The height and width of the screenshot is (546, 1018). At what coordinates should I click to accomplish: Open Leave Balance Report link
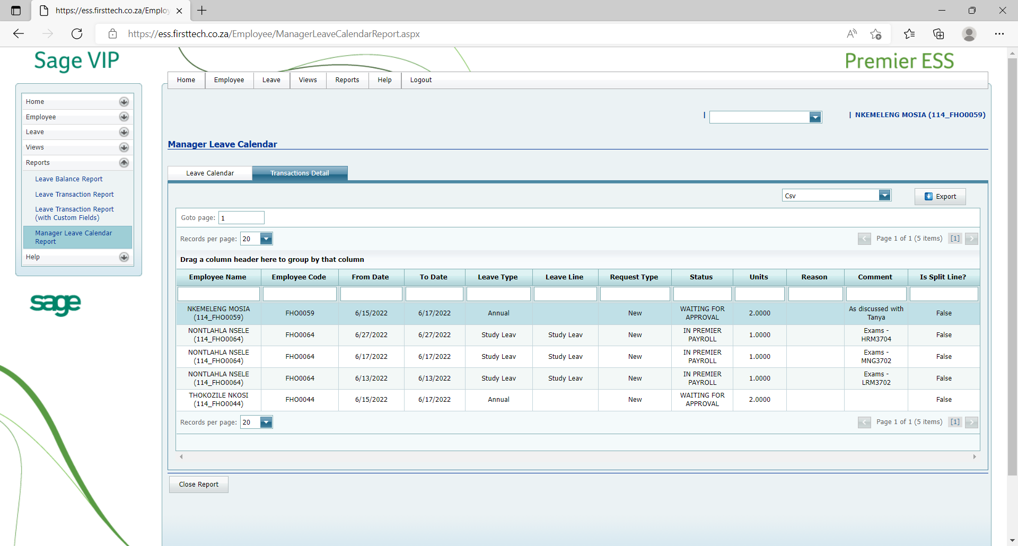click(69, 179)
